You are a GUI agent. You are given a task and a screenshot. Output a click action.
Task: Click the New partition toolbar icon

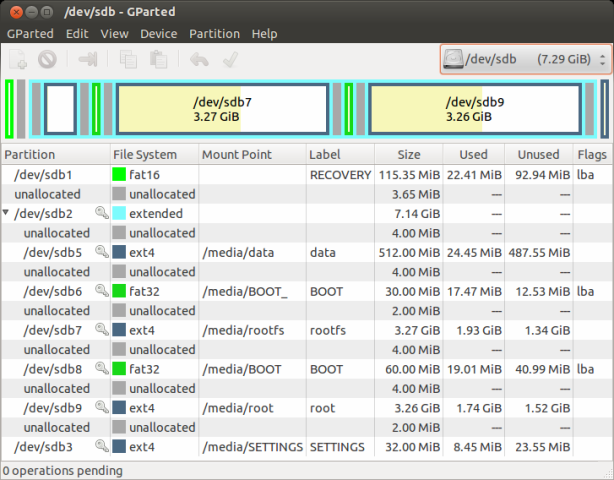point(18,60)
